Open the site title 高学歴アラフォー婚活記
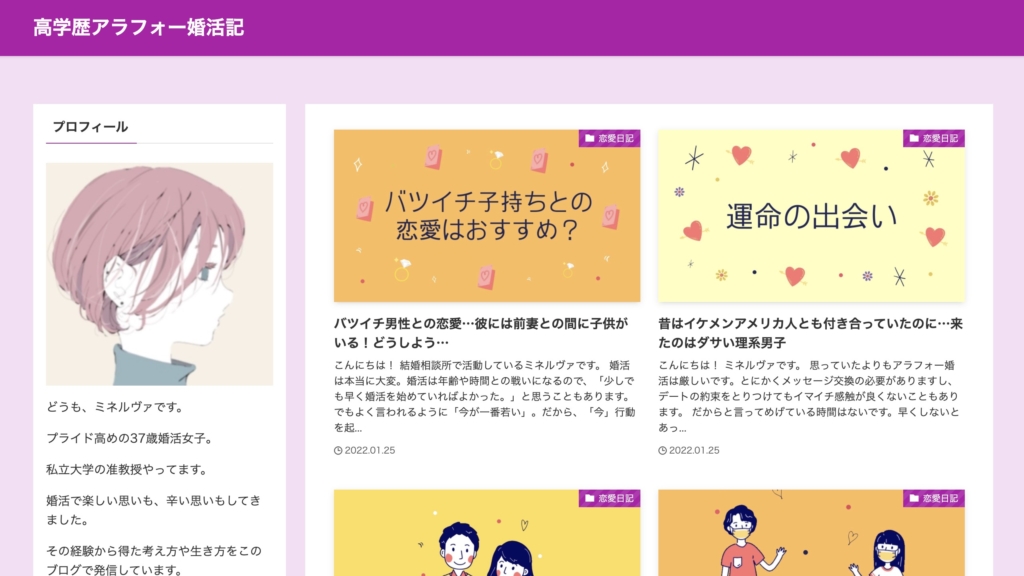 (138, 27)
